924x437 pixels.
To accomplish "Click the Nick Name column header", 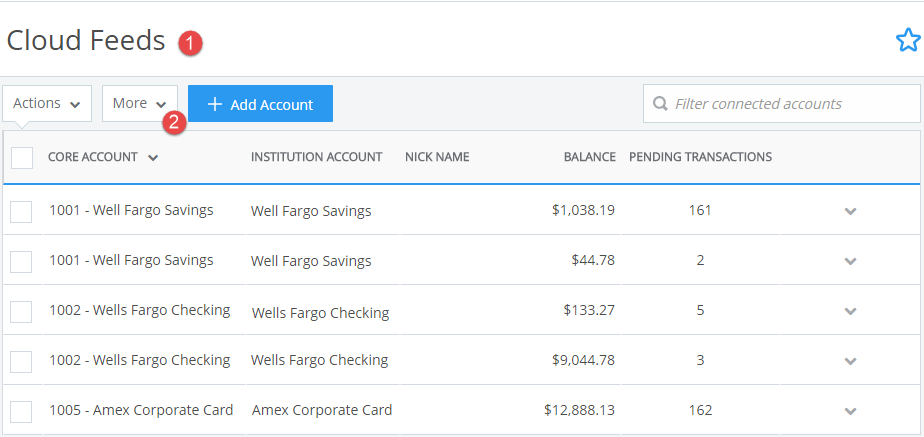I will (437, 157).
